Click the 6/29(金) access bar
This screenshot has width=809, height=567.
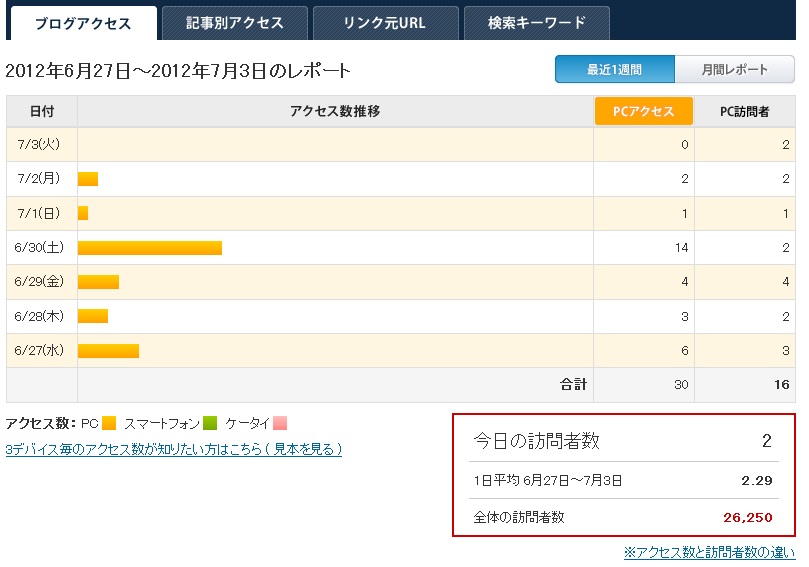pos(98,282)
